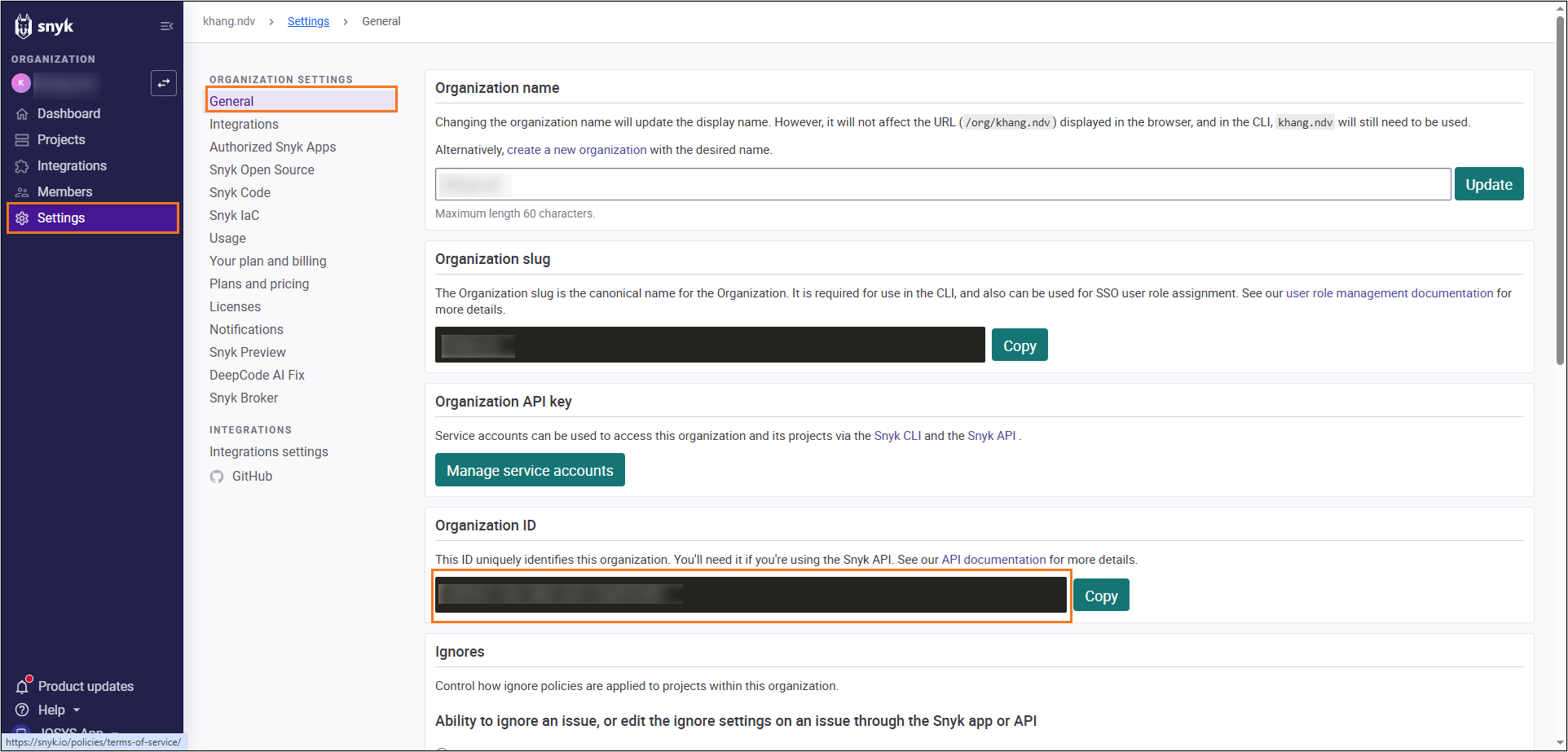Copy the organization slug

pyautogui.click(x=1019, y=345)
